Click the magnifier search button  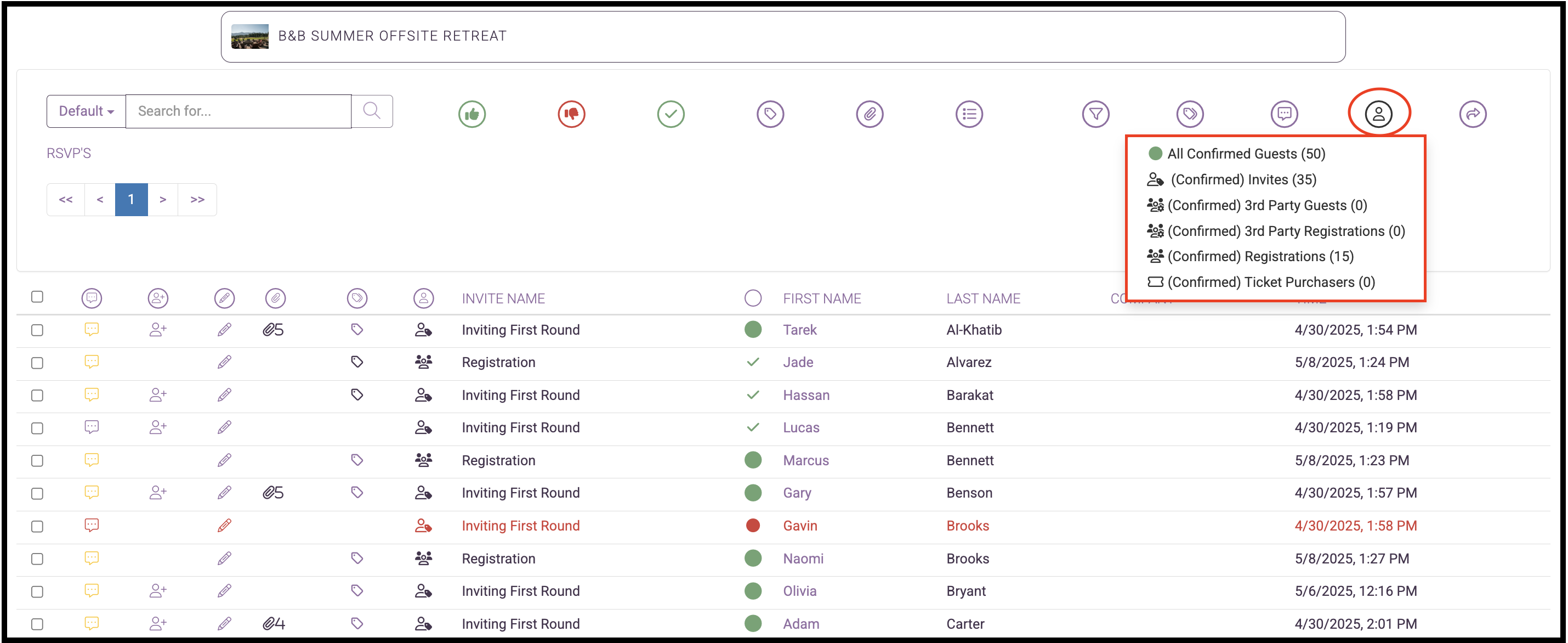point(372,111)
